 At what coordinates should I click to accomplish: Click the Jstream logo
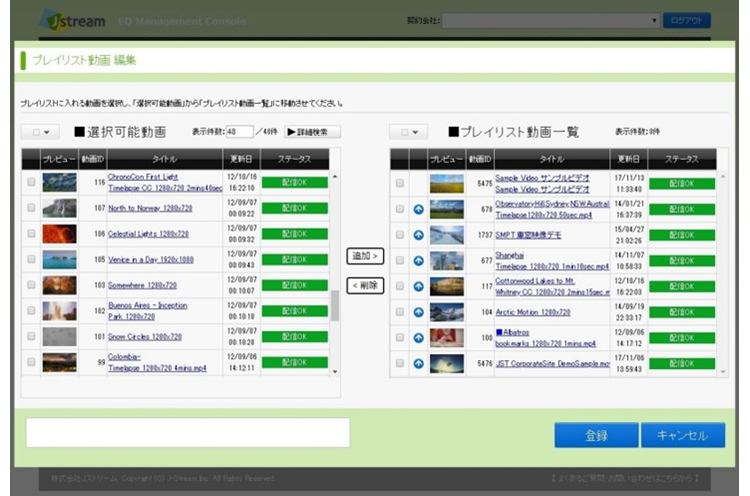click(73, 21)
